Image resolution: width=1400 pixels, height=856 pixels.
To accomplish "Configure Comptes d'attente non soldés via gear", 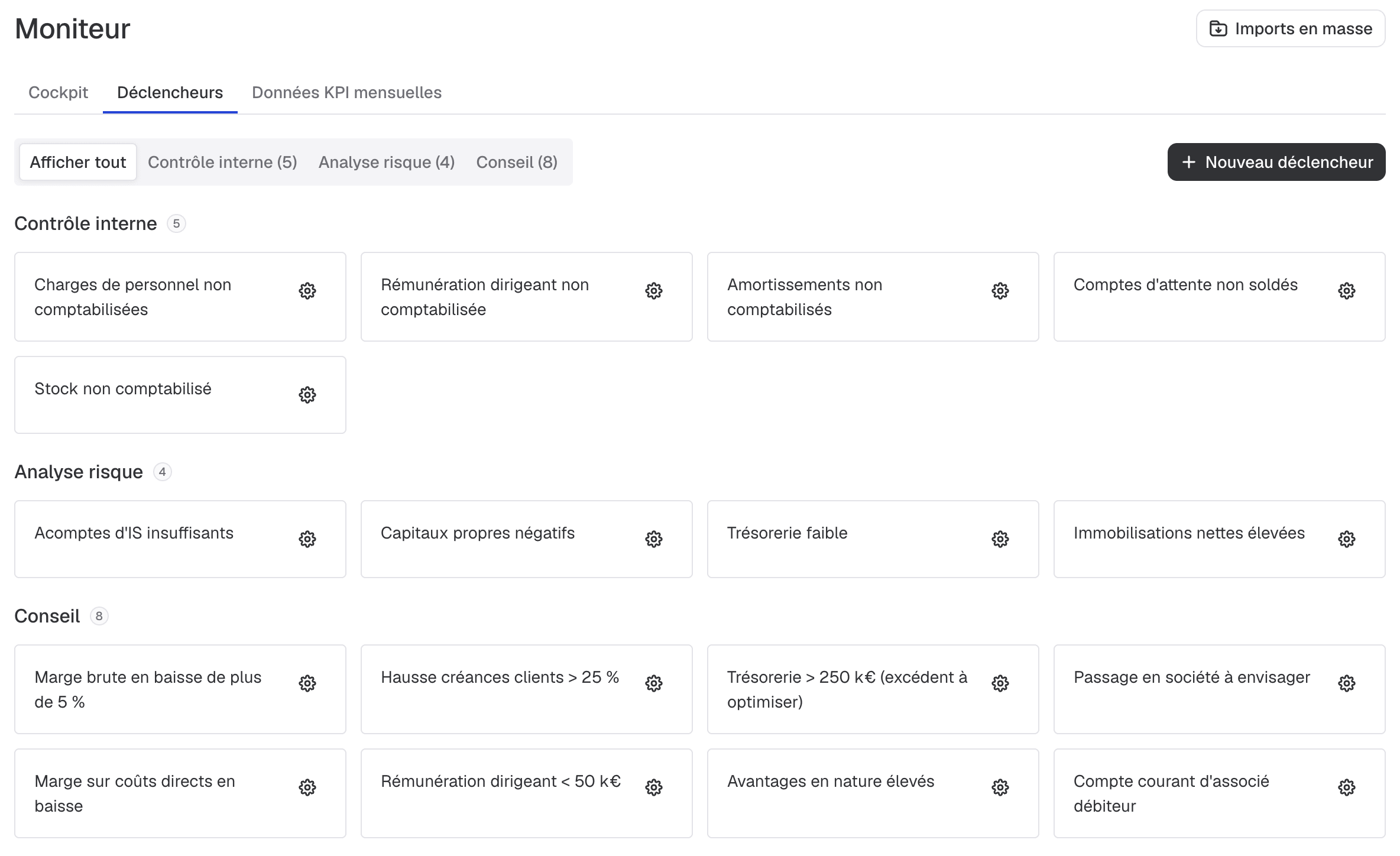I will pos(1347,291).
